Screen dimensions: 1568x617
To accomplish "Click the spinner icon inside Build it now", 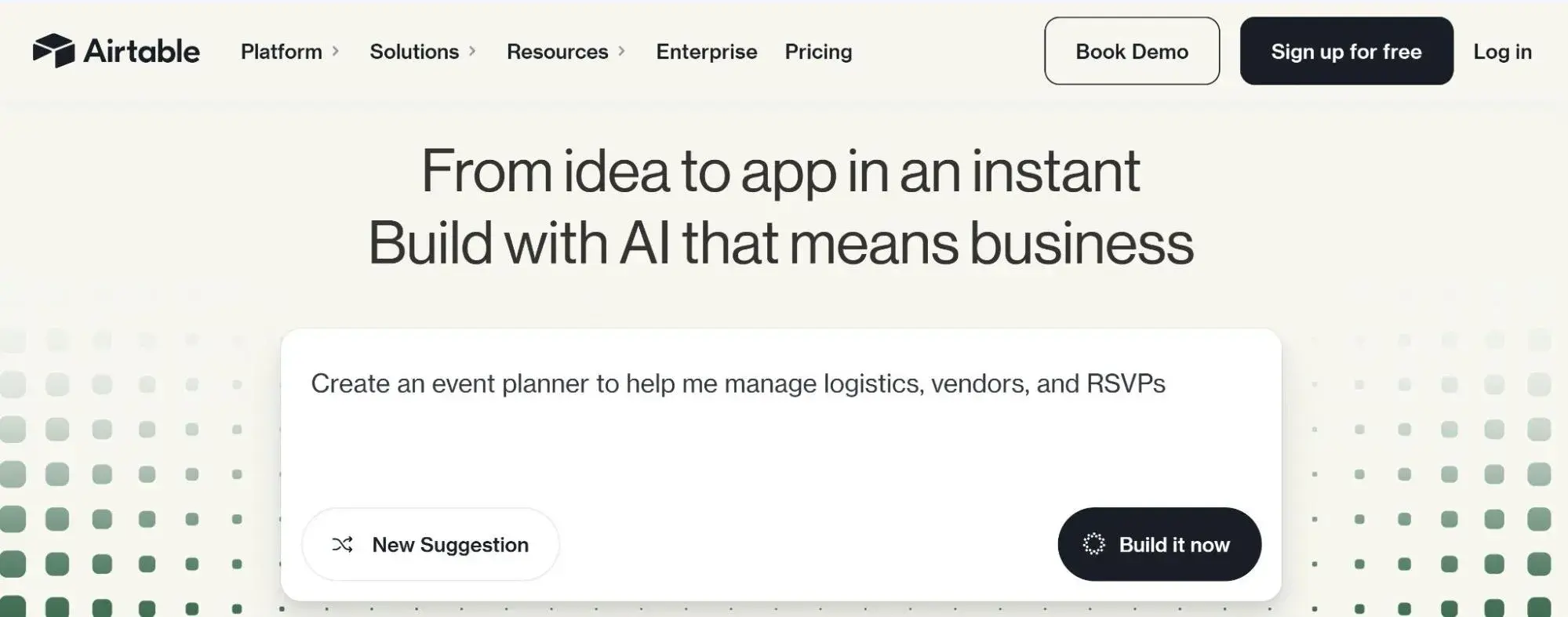I will coord(1095,544).
